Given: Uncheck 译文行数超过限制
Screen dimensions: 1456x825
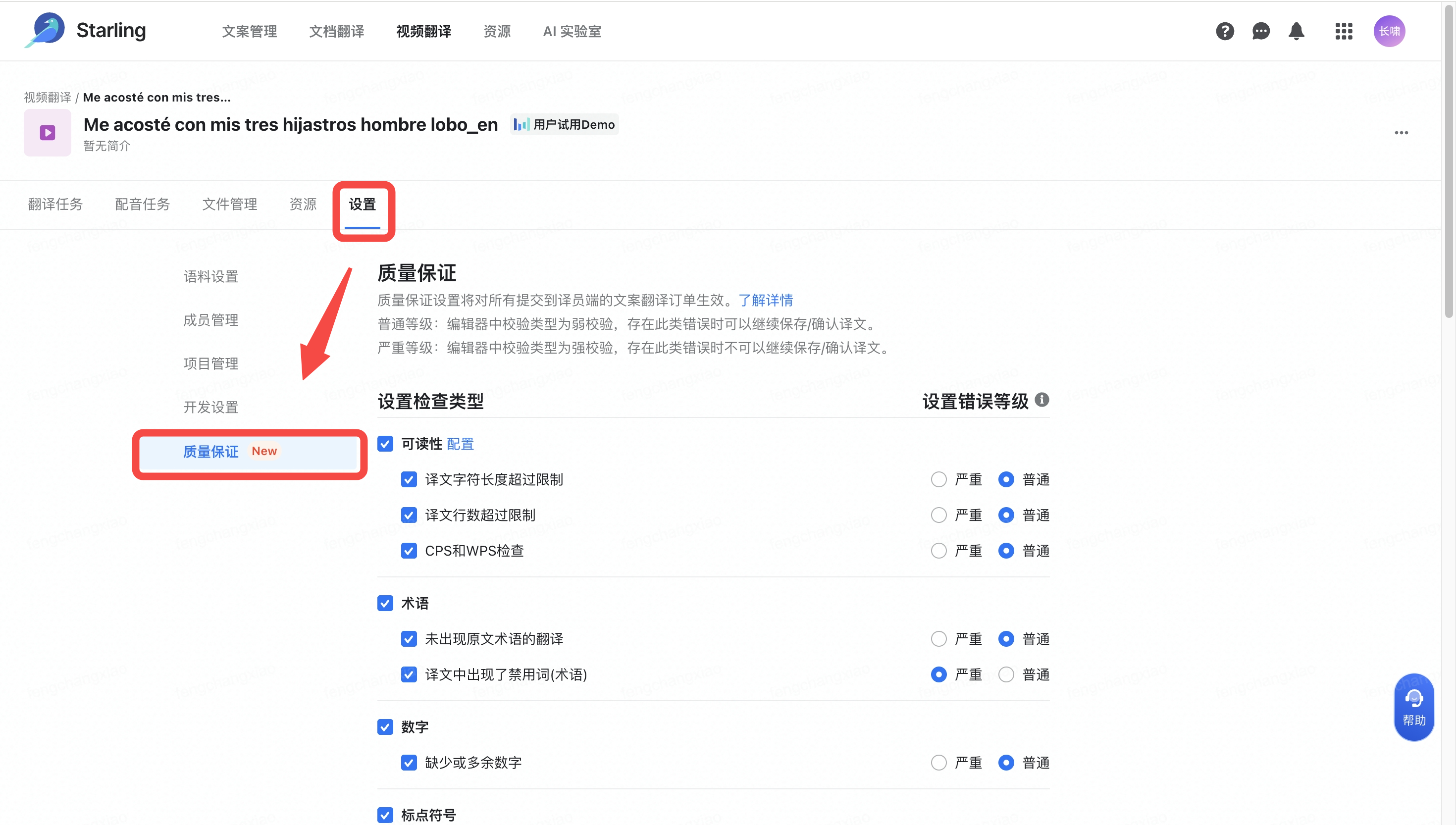Looking at the screenshot, I should click(409, 515).
